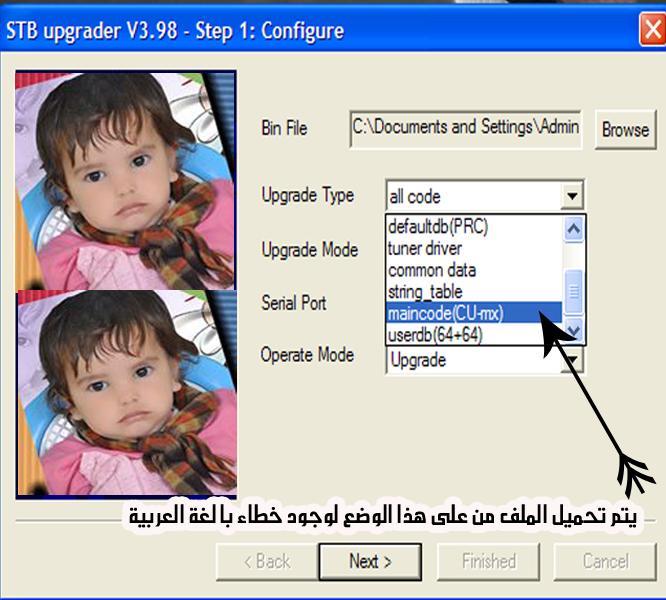The image size is (666, 600).
Task: Click the list scrollbar up arrow
Action: pos(574,229)
